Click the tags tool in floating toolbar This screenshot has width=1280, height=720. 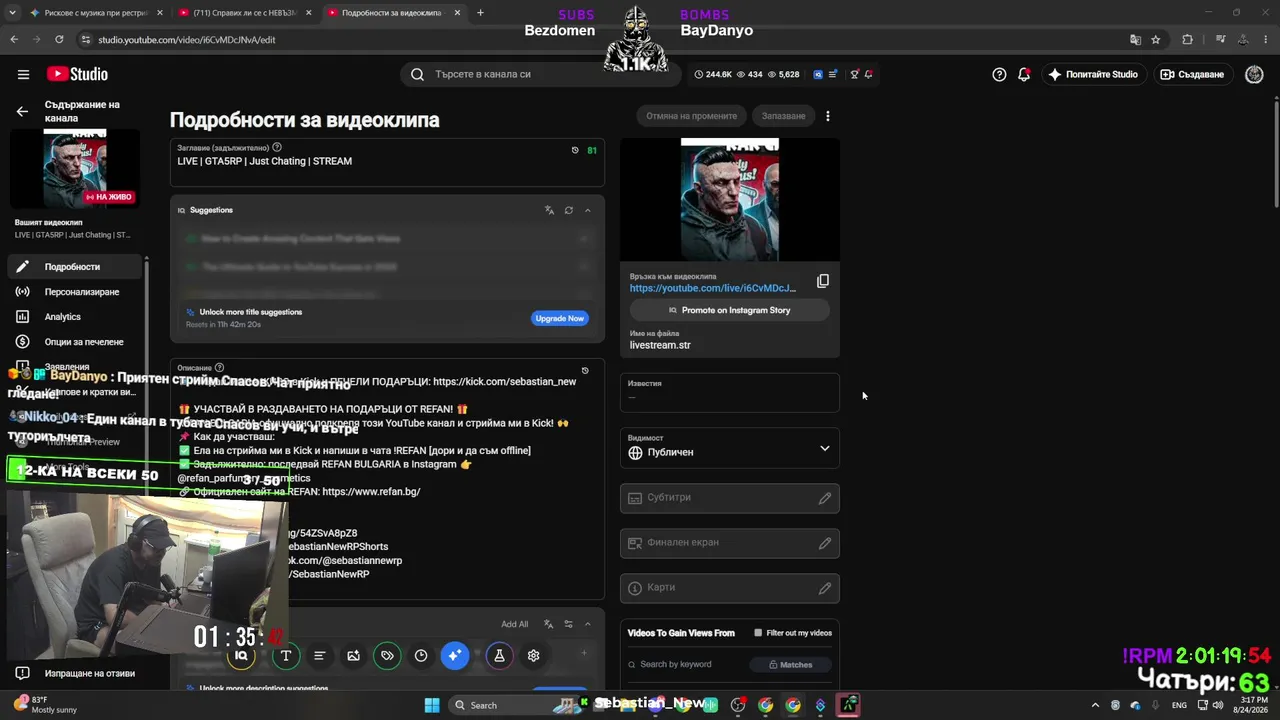387,656
